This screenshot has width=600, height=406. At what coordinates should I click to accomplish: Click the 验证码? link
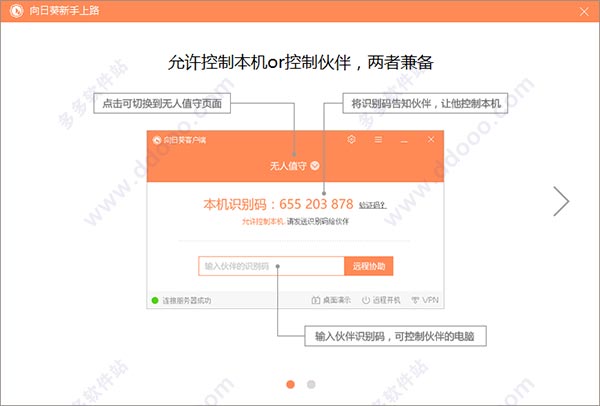(x=372, y=205)
